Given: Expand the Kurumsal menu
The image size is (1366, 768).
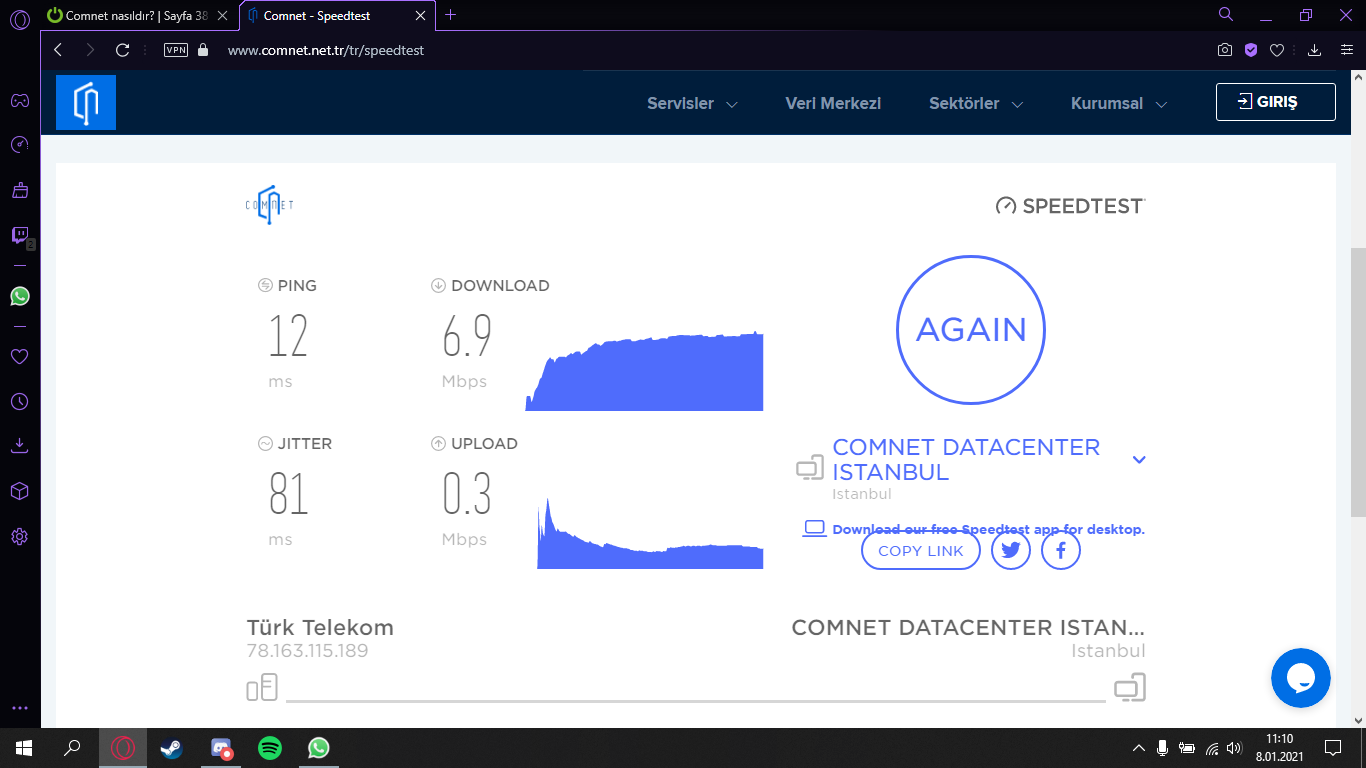Looking at the screenshot, I should pyautogui.click(x=1119, y=103).
